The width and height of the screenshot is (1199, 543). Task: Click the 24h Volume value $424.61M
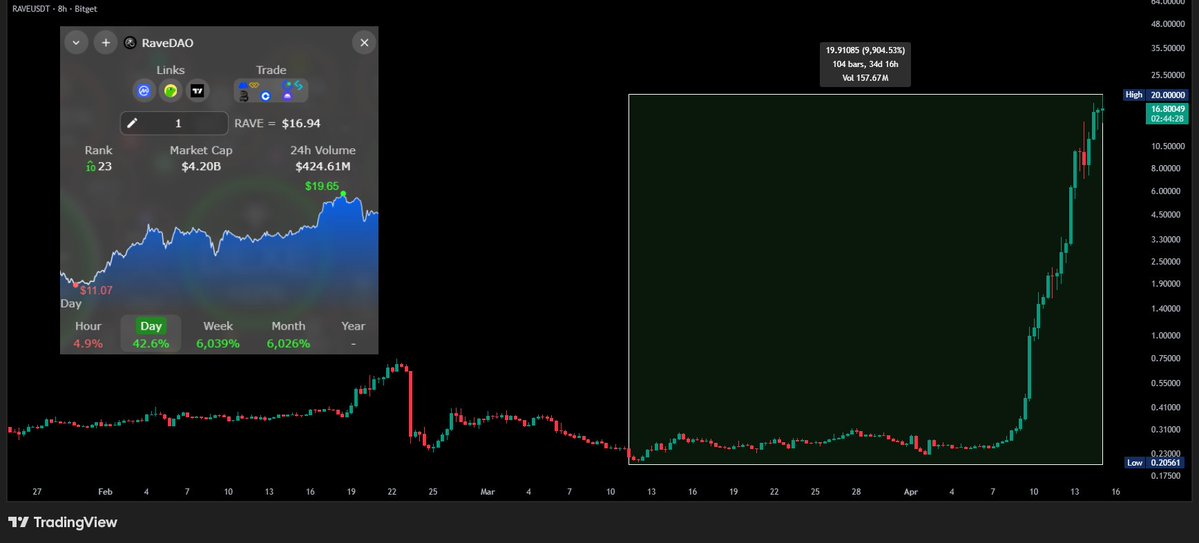pyautogui.click(x=323, y=166)
